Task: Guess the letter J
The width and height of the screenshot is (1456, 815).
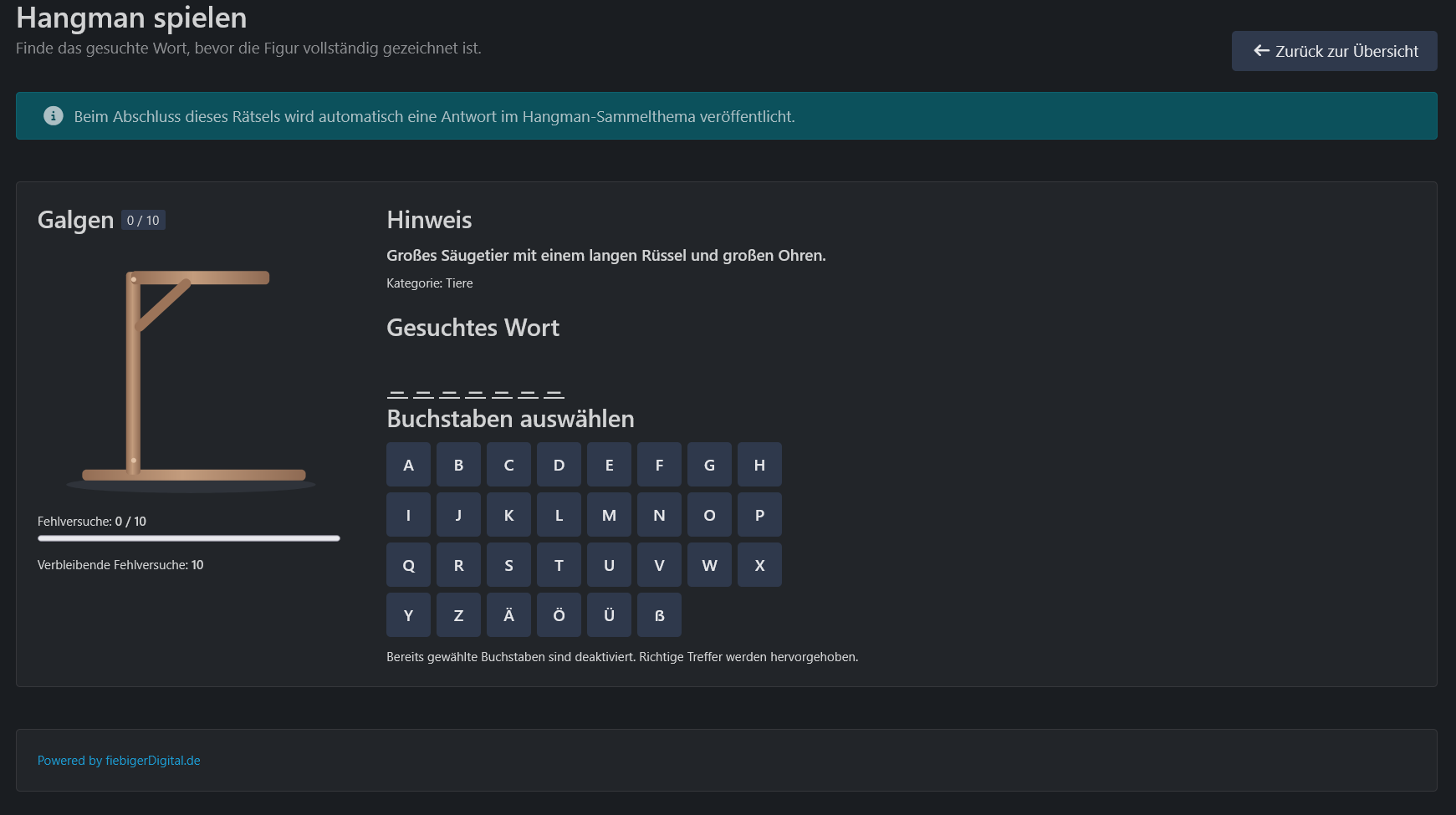Action: coord(458,515)
